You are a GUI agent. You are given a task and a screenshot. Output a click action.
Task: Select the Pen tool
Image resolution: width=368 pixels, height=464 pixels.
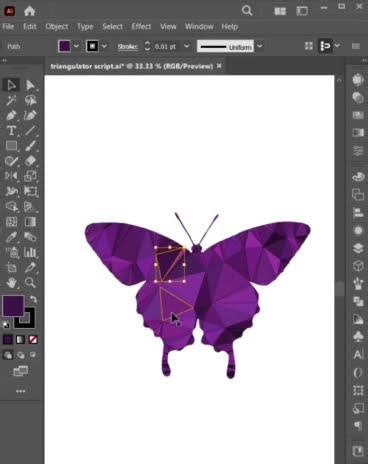pyautogui.click(x=11, y=116)
